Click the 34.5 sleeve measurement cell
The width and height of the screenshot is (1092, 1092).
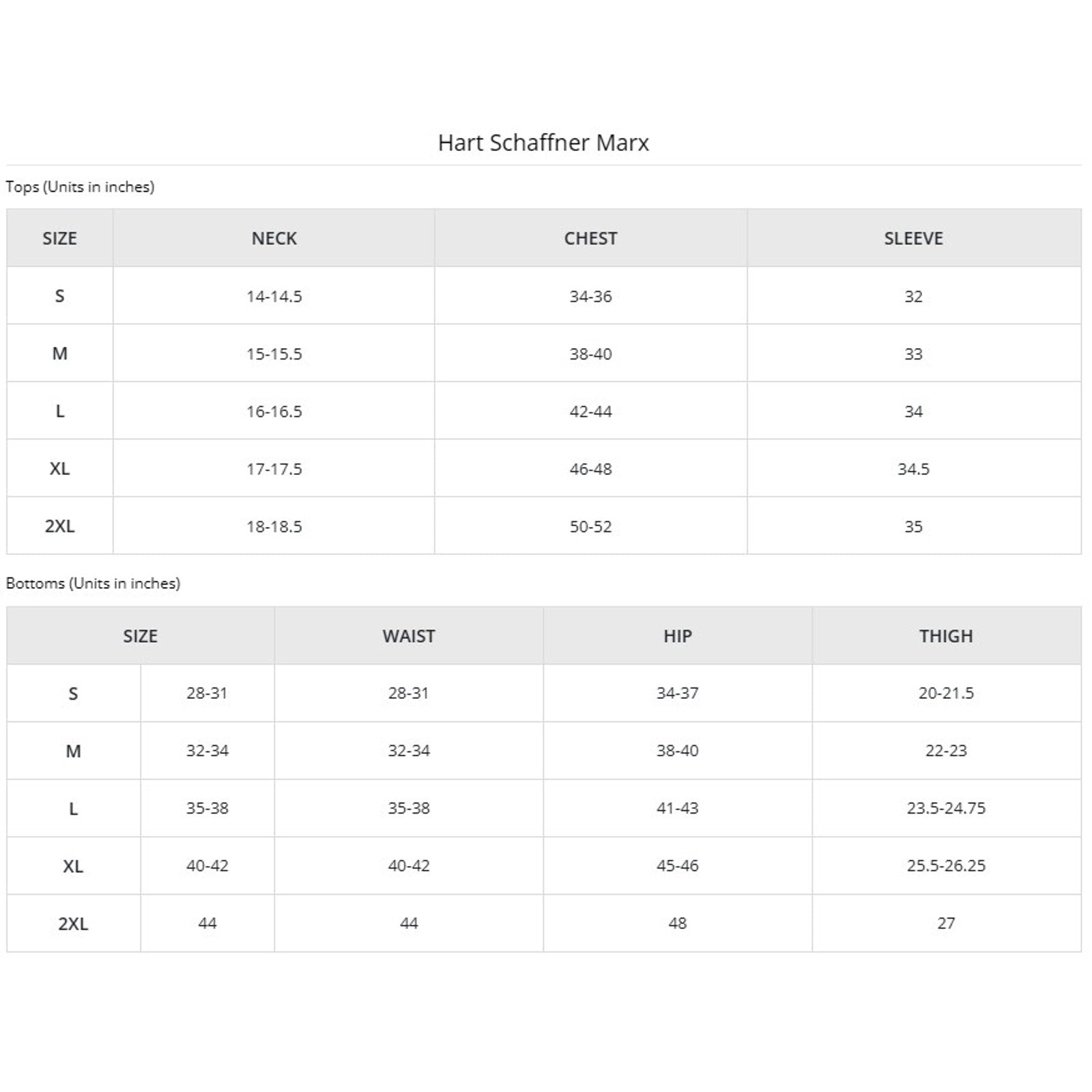[x=913, y=469]
